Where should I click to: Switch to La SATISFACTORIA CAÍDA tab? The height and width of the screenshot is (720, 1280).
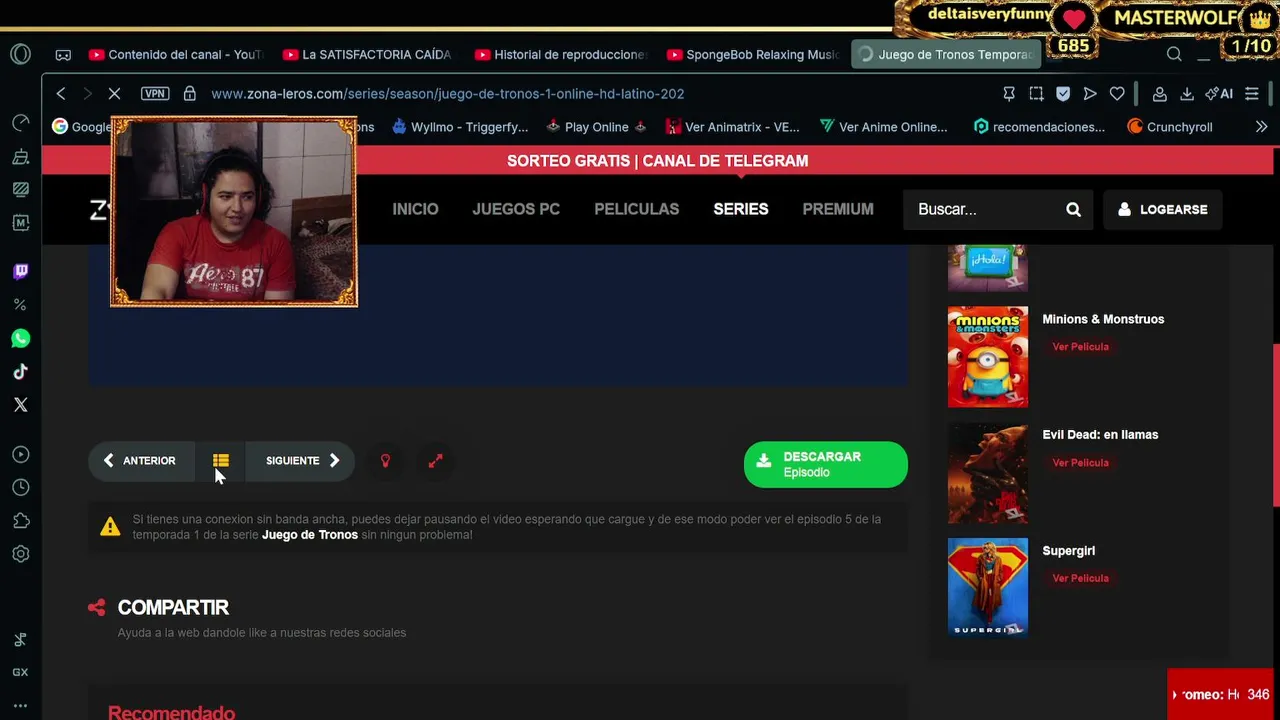[x=369, y=55]
